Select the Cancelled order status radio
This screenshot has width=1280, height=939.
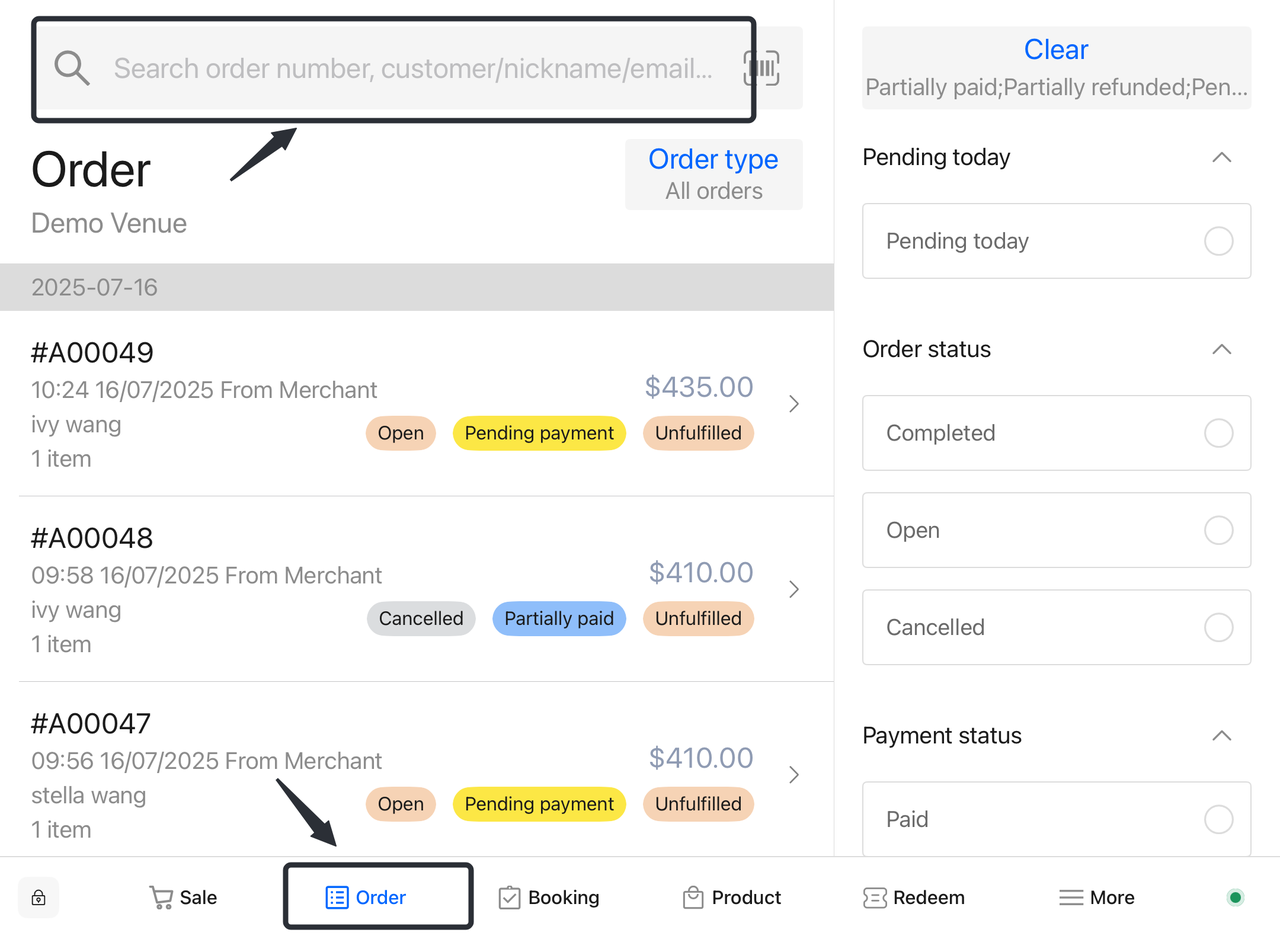1218,627
